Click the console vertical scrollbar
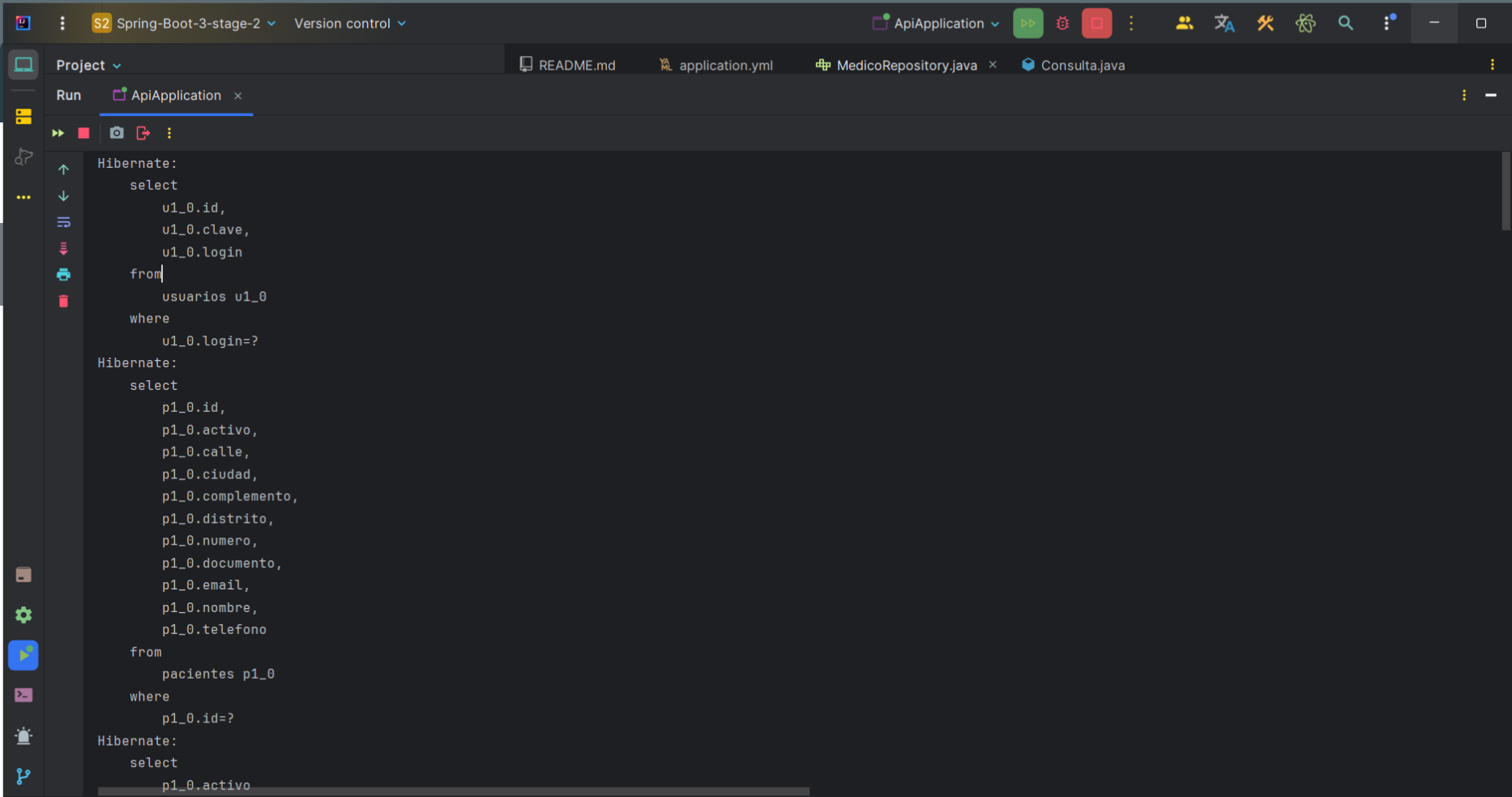The image size is (1512, 797). [x=1506, y=191]
